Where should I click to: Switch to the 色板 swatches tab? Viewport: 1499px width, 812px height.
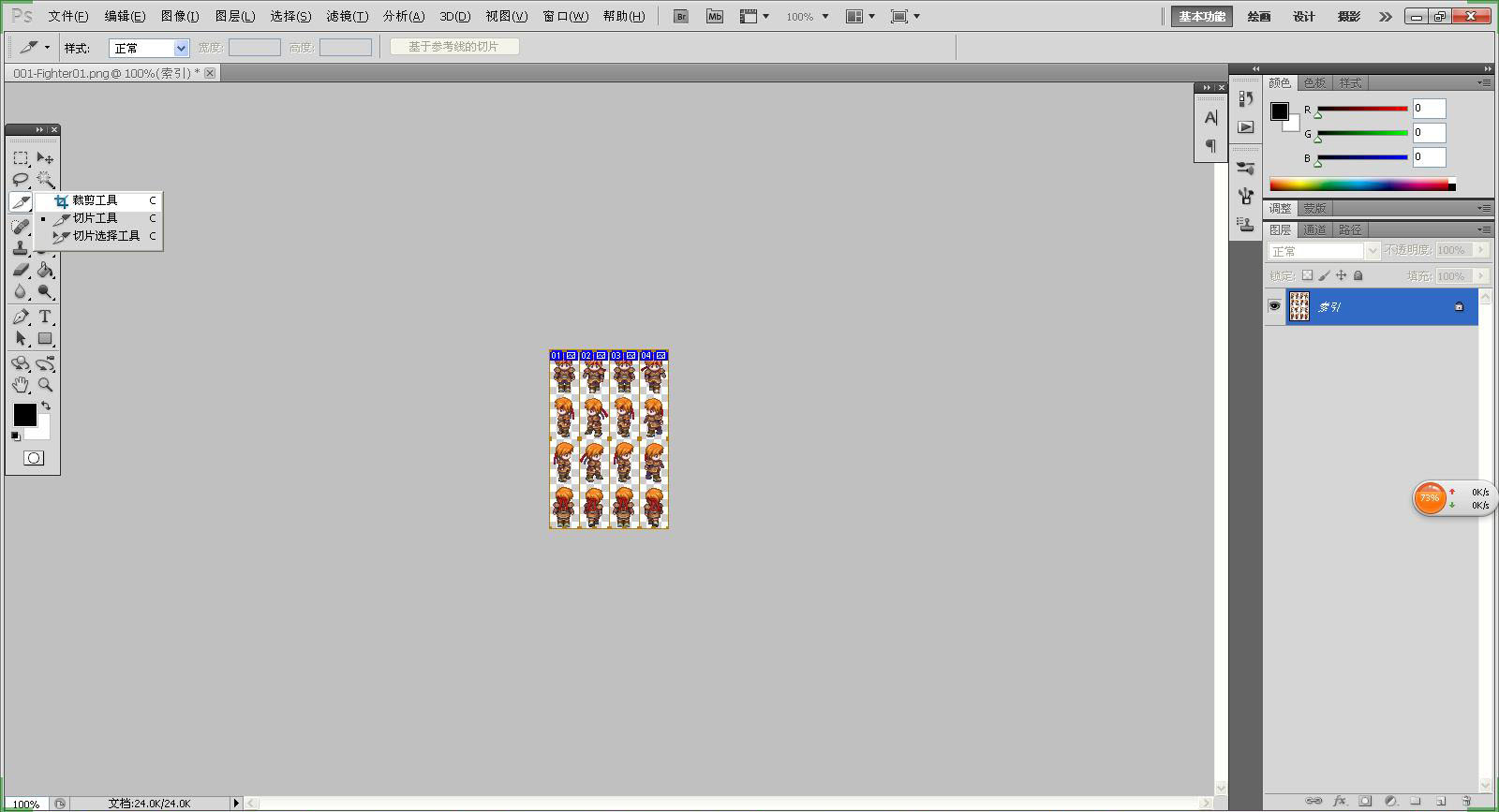(1314, 82)
